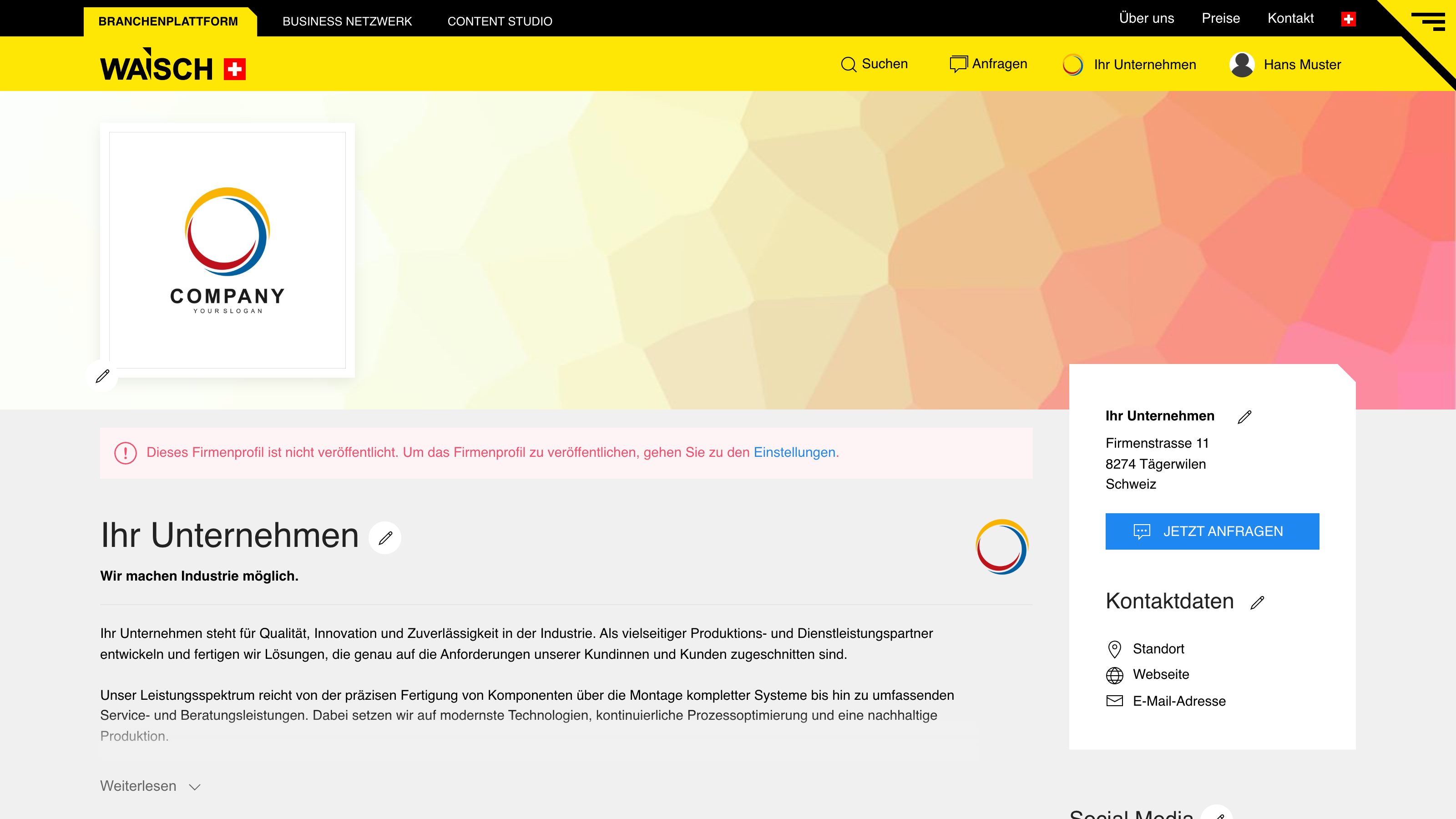Open Preise in the top menu
This screenshot has height=819, width=1456.
tap(1221, 18)
